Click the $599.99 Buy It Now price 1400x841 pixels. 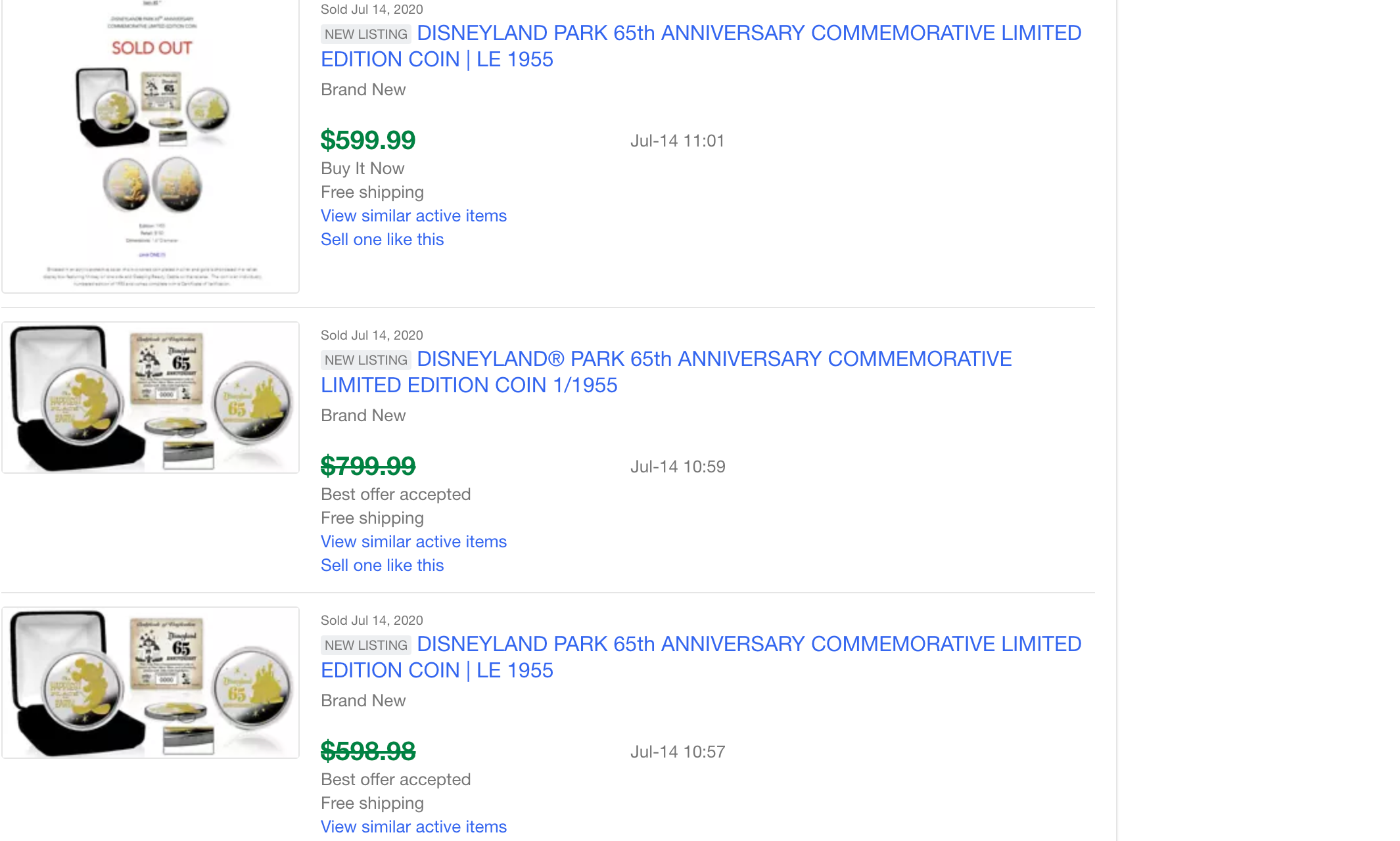[368, 140]
